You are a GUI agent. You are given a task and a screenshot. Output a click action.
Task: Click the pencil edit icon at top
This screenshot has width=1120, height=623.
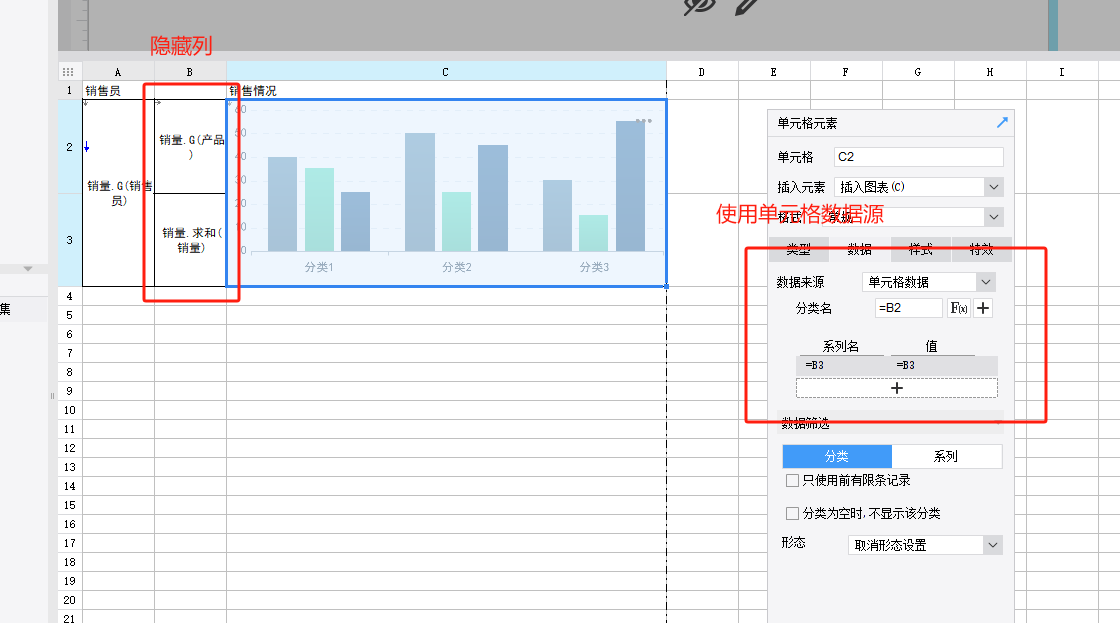746,6
